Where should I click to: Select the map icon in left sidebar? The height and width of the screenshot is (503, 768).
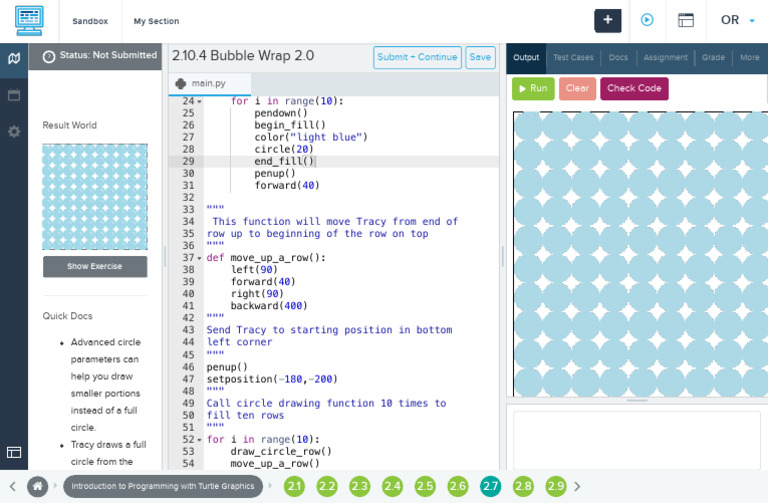click(x=14, y=58)
